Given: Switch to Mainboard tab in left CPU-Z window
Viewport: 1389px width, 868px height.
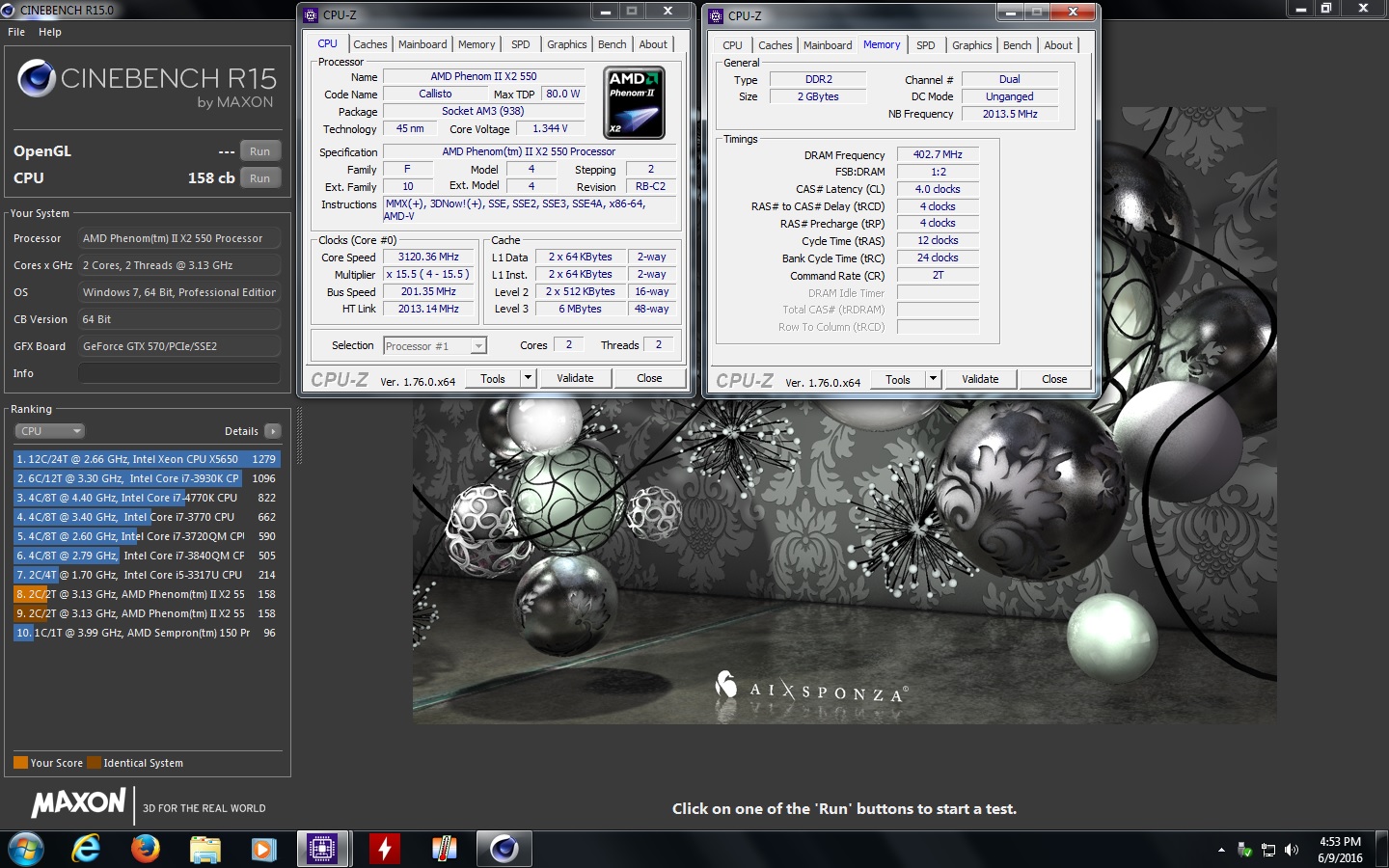Looking at the screenshot, I should (422, 44).
